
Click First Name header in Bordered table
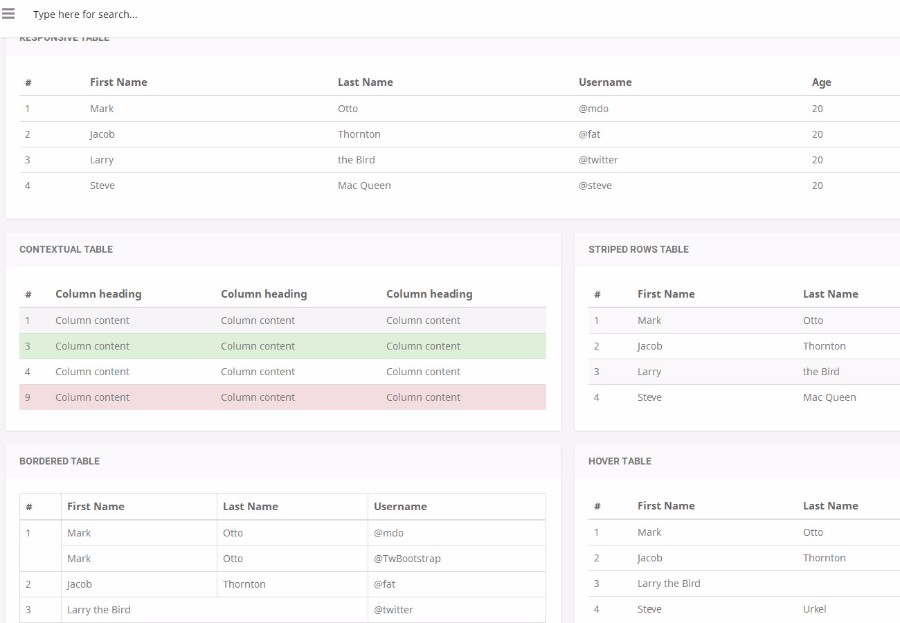[96, 506]
